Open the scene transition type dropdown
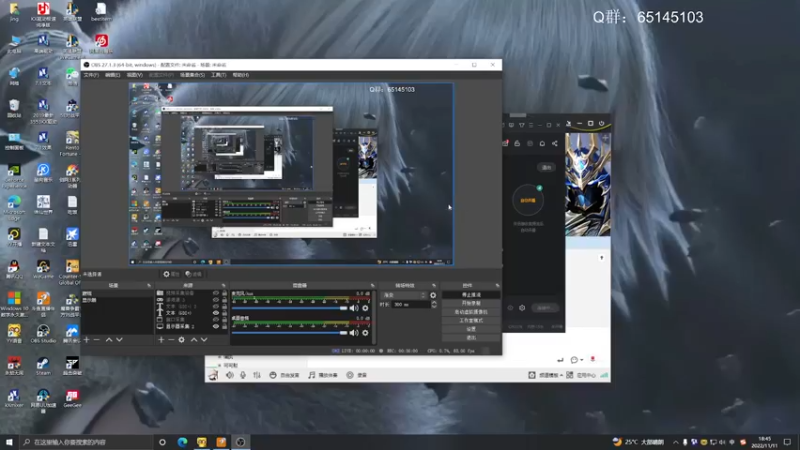 tap(403, 295)
